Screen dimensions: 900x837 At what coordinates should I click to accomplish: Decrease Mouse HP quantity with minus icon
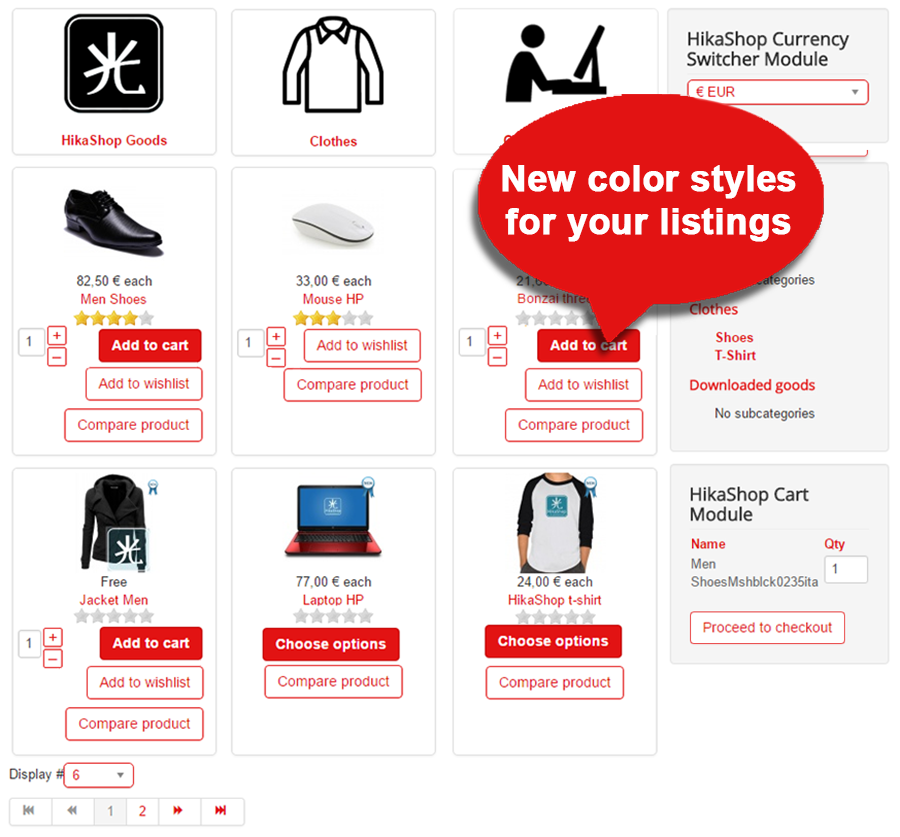276,358
